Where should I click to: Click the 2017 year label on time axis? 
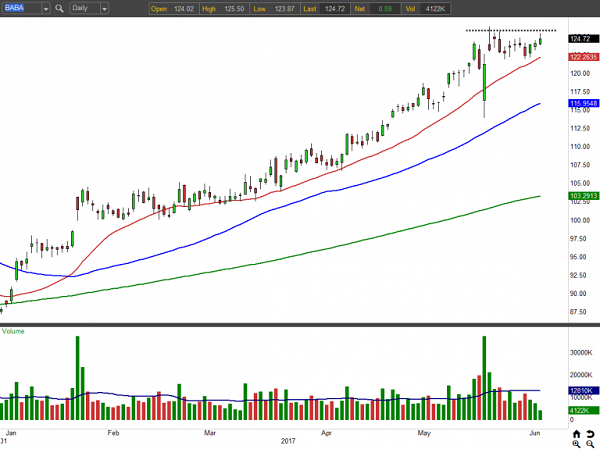pos(286,441)
